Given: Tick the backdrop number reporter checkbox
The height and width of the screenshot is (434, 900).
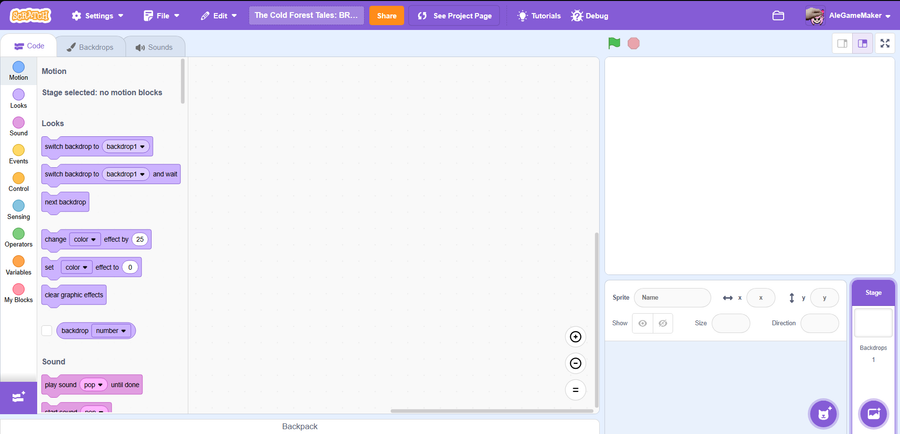Looking at the screenshot, I should pos(46,331).
